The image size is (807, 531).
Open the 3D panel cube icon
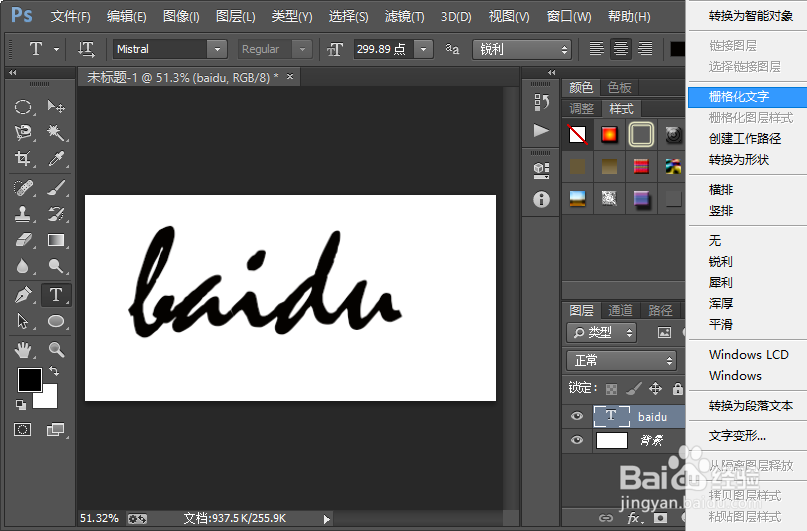click(541, 170)
